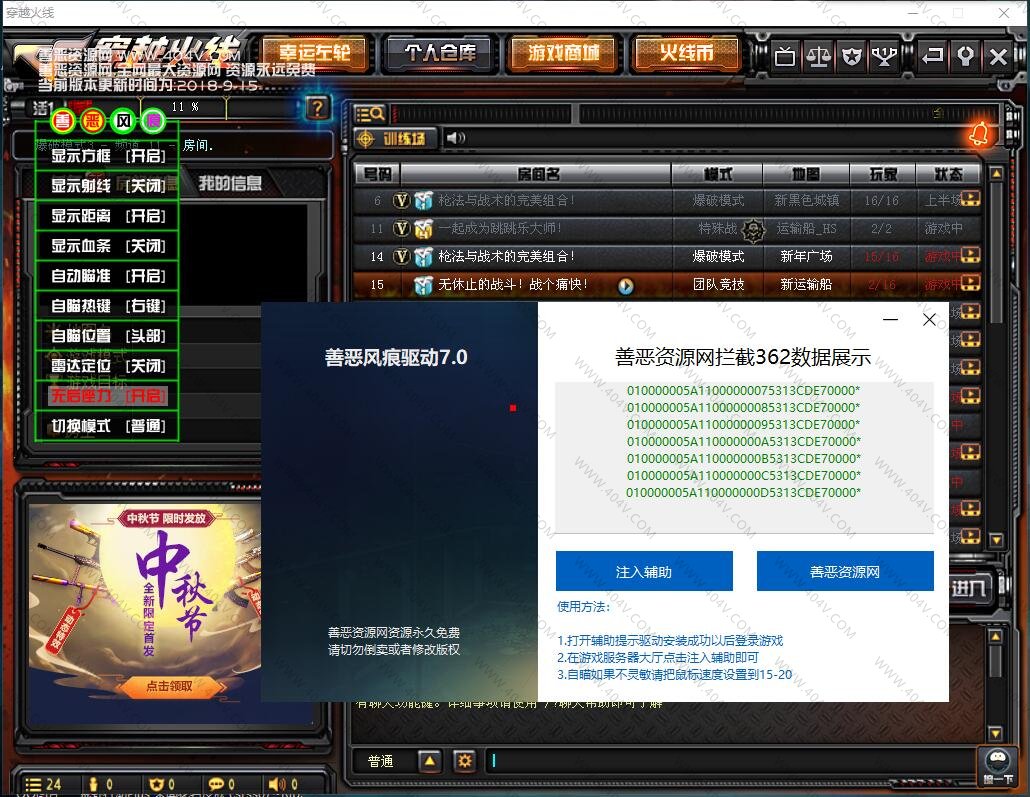Toggle 雷达定位 option in overlay menu
1030x797 pixels.
108,366
